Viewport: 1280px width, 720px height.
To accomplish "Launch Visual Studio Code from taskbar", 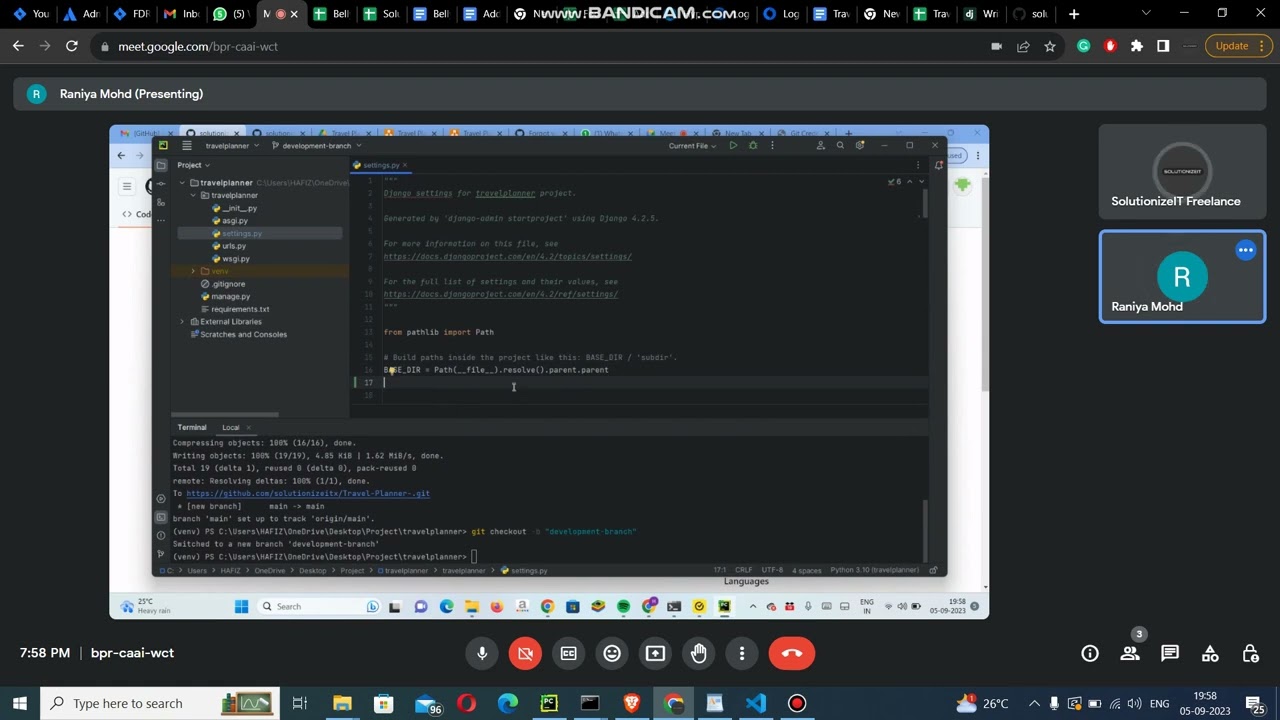I will point(755,703).
